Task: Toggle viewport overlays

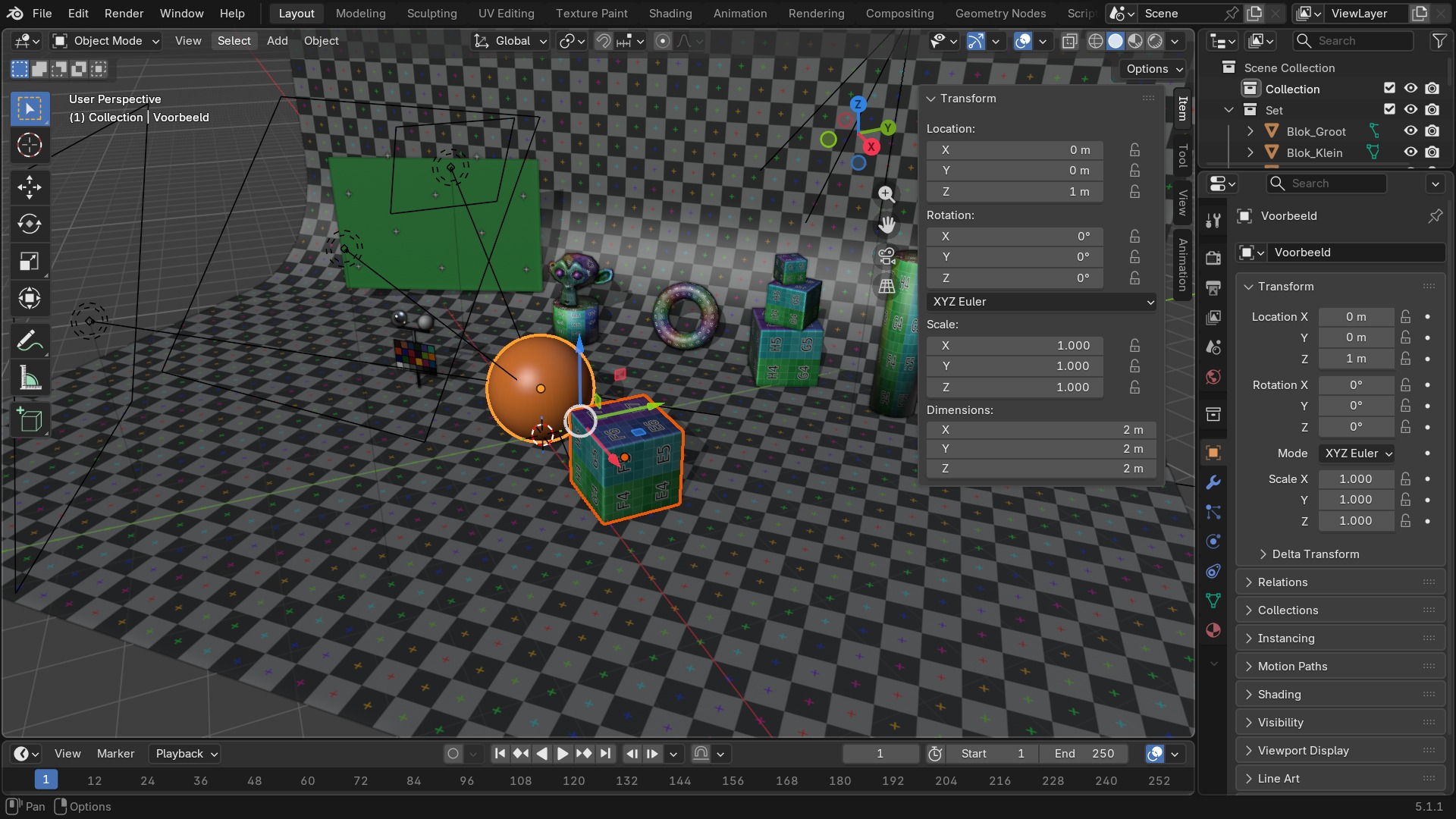Action: click(x=1022, y=41)
